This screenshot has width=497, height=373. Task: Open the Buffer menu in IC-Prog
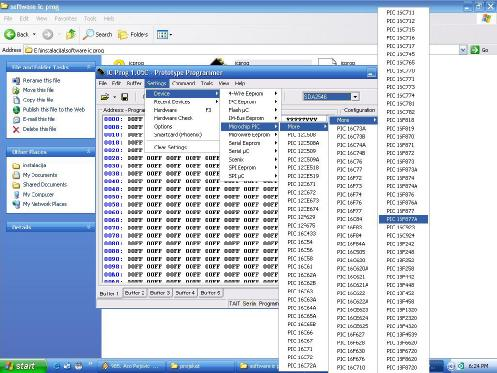click(134, 83)
